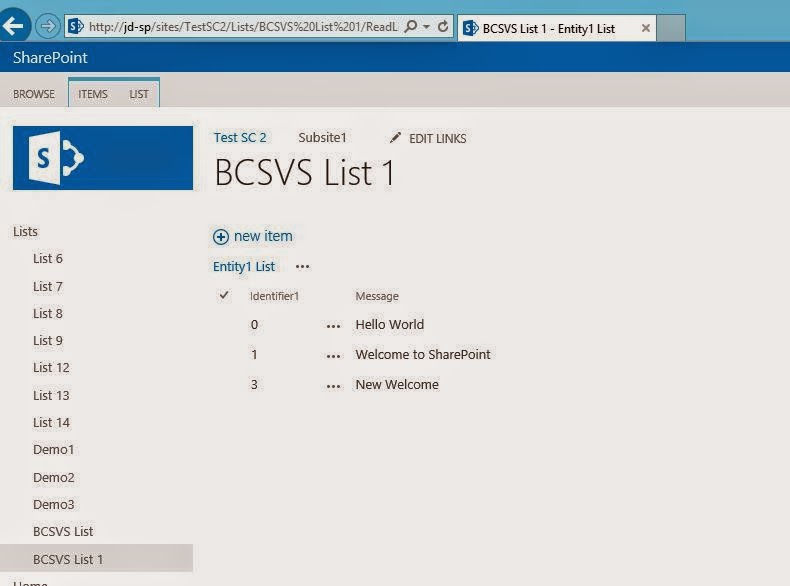Open List 6 from the sidebar

coord(48,259)
